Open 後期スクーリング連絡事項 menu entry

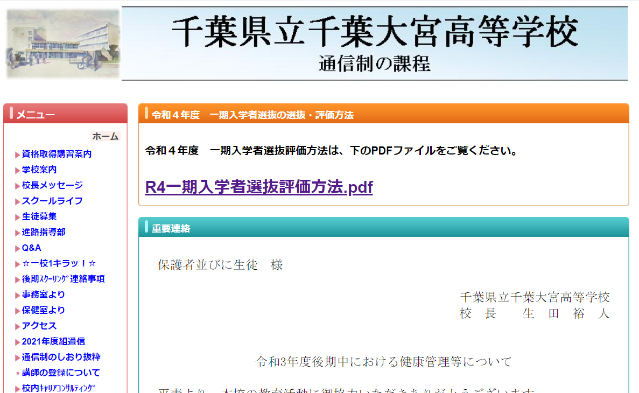coord(63,279)
